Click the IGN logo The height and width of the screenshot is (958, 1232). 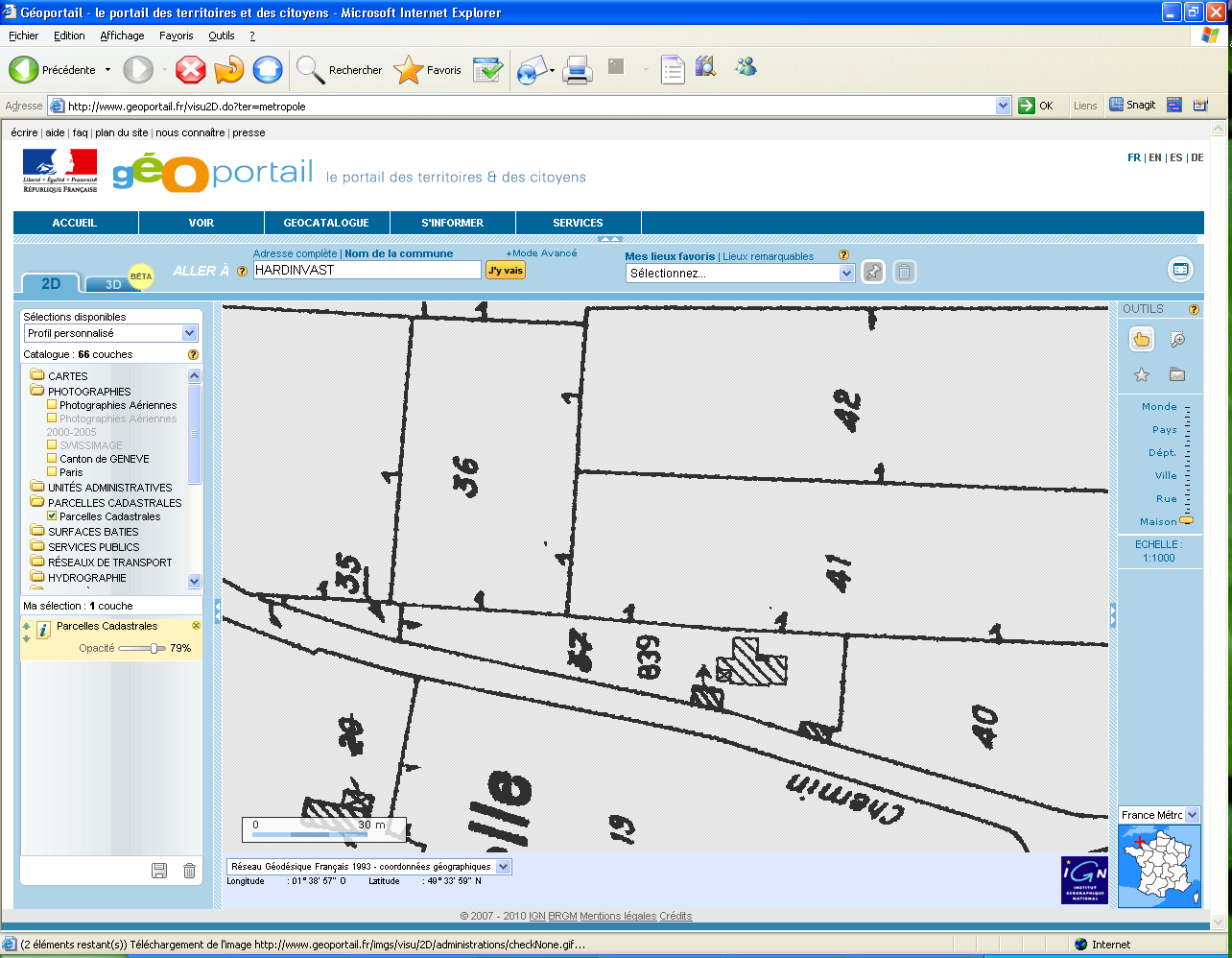pos(1084,880)
